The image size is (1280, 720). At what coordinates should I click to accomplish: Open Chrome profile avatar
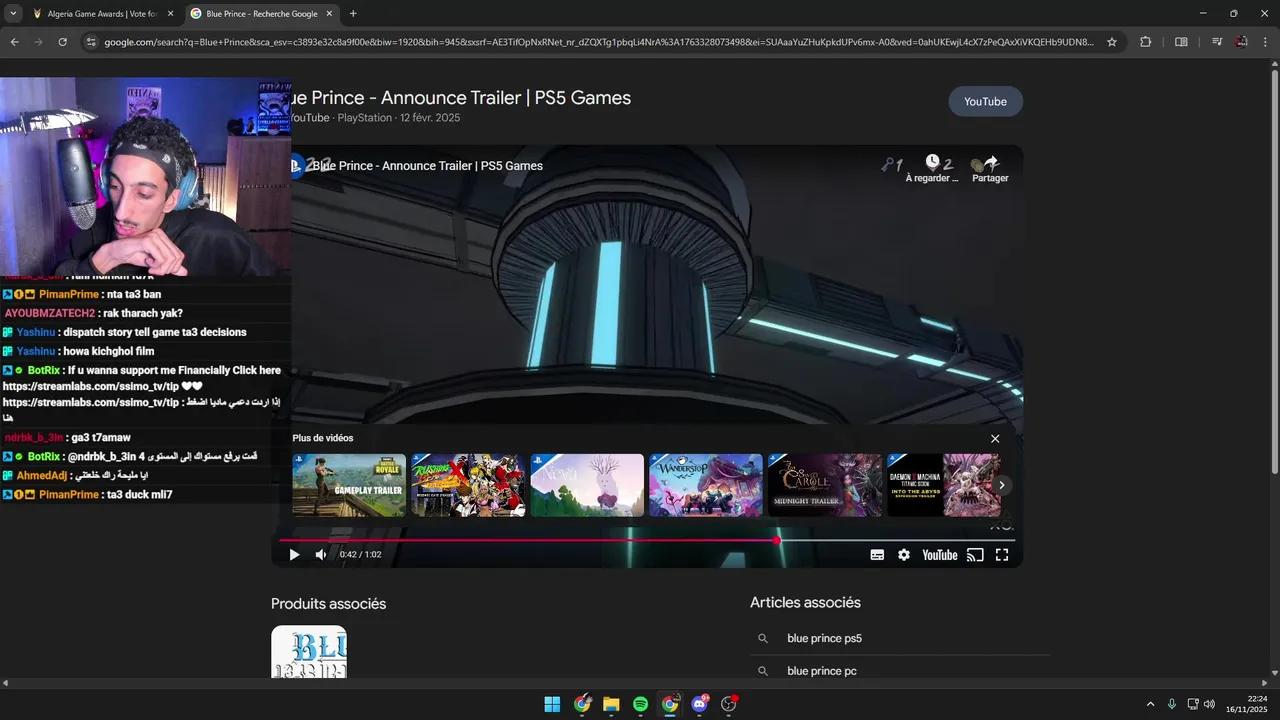pos(1241,42)
